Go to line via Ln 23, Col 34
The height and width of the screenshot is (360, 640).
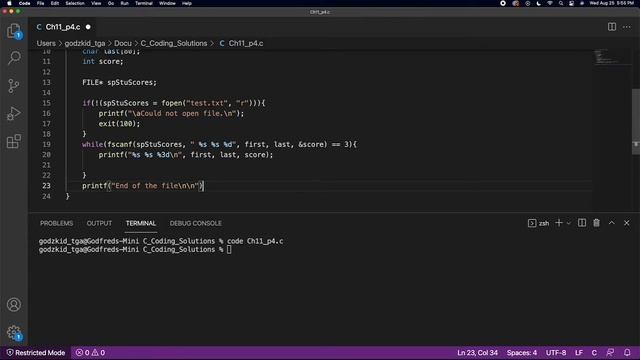(477, 353)
